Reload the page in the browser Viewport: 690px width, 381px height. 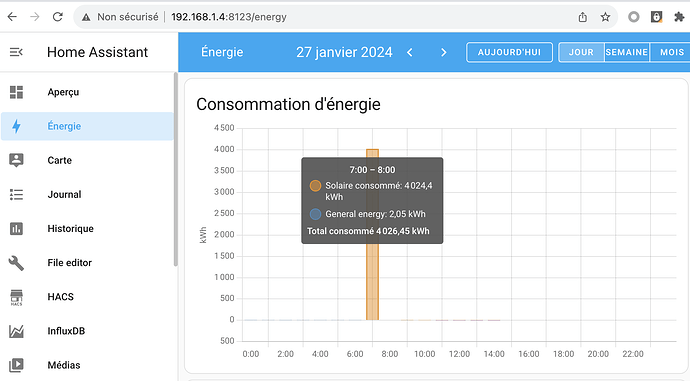click(58, 17)
